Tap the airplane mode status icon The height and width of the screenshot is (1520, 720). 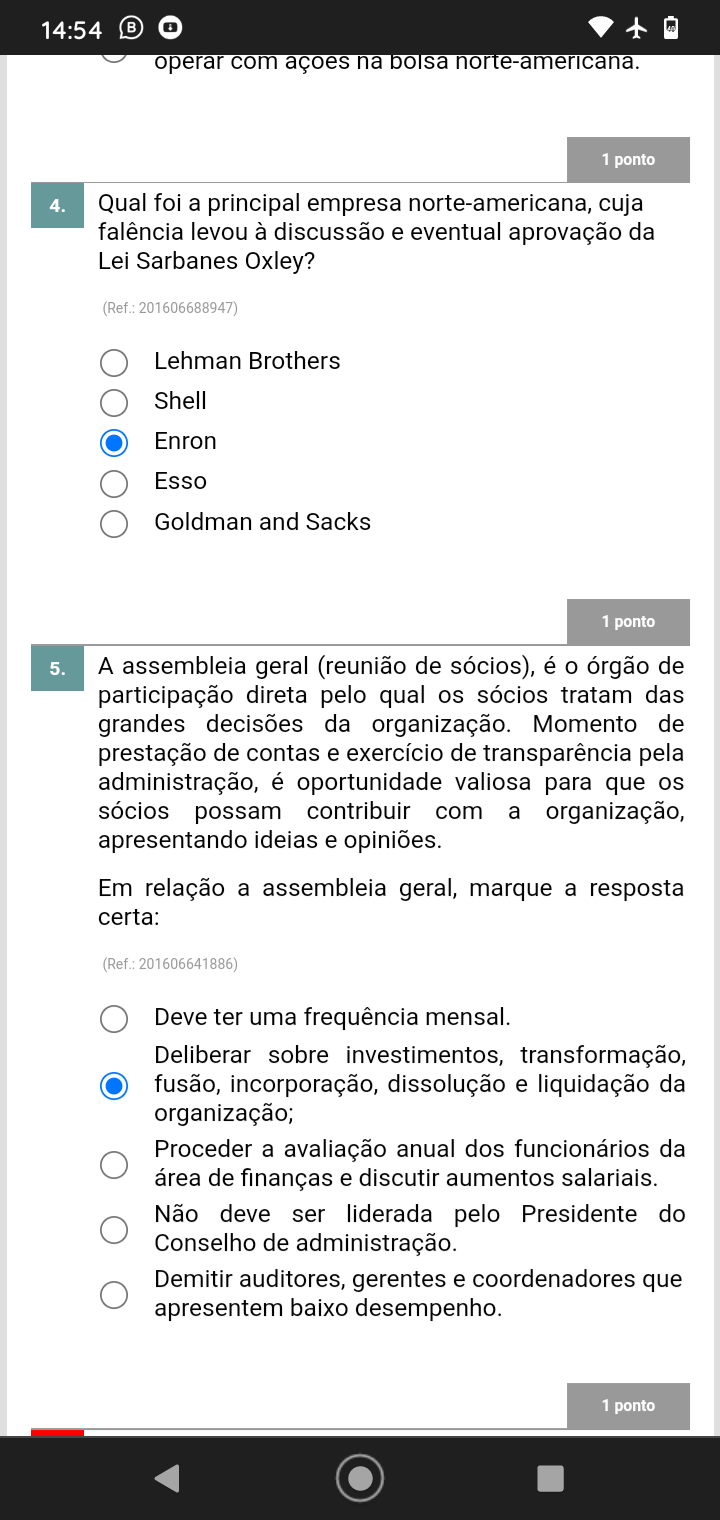click(x=637, y=28)
